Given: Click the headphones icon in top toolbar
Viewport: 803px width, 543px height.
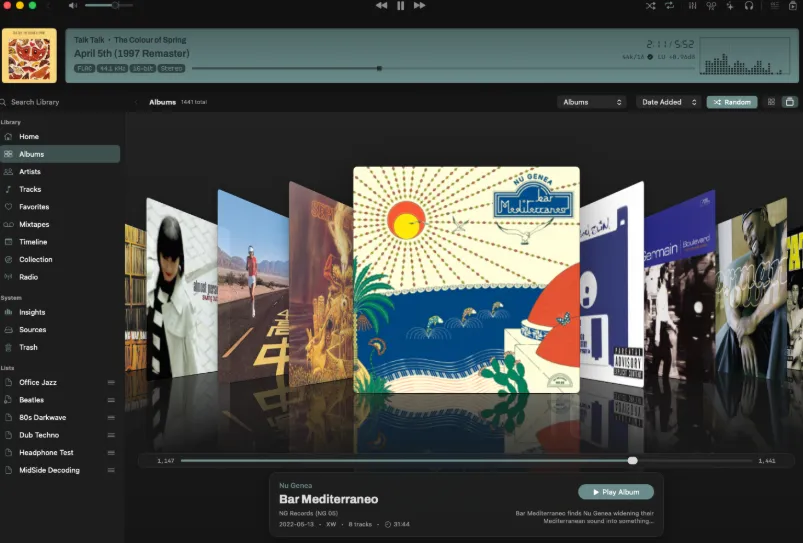Looking at the screenshot, I should click(x=749, y=6).
